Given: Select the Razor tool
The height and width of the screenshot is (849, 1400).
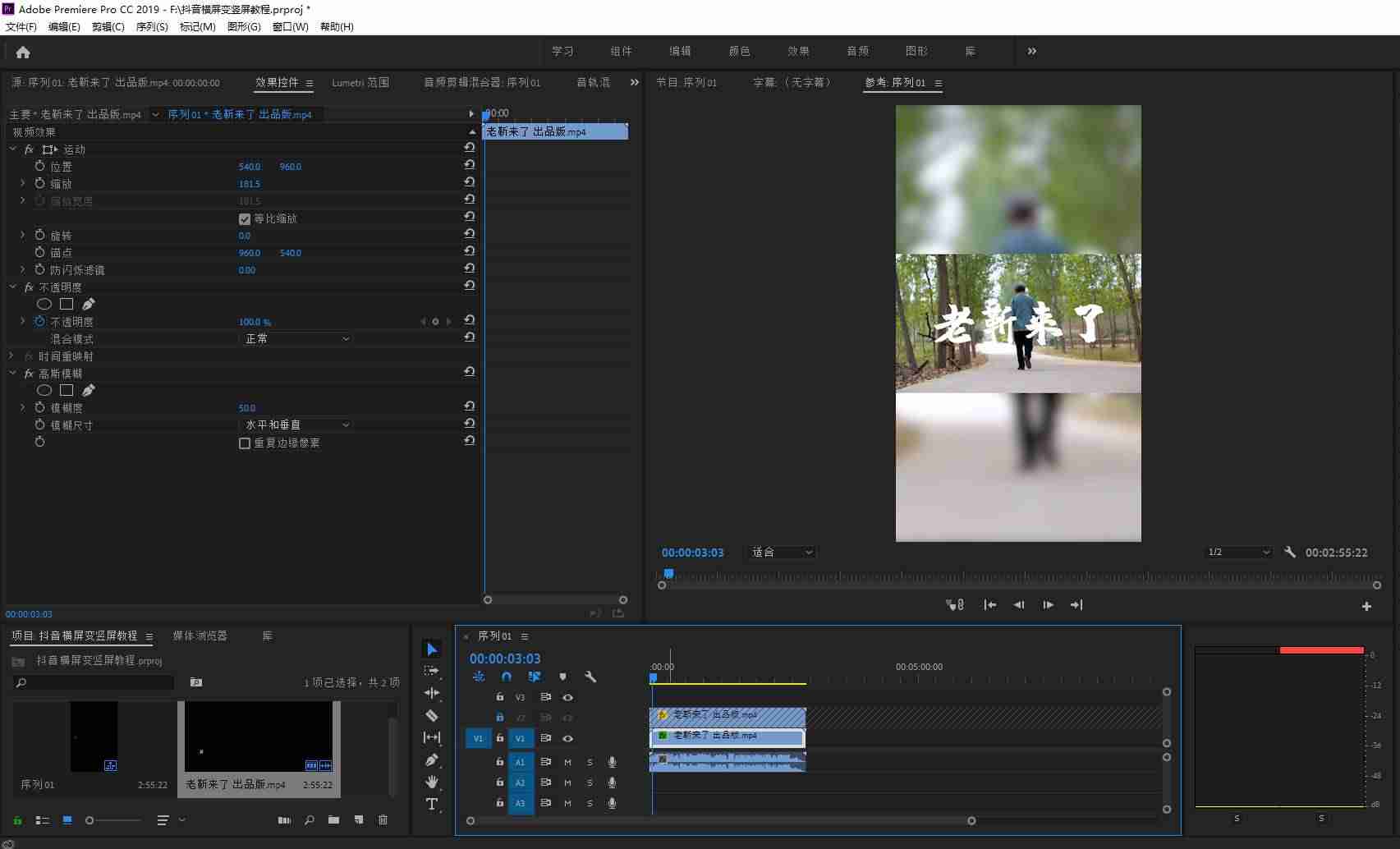Looking at the screenshot, I should [x=432, y=715].
